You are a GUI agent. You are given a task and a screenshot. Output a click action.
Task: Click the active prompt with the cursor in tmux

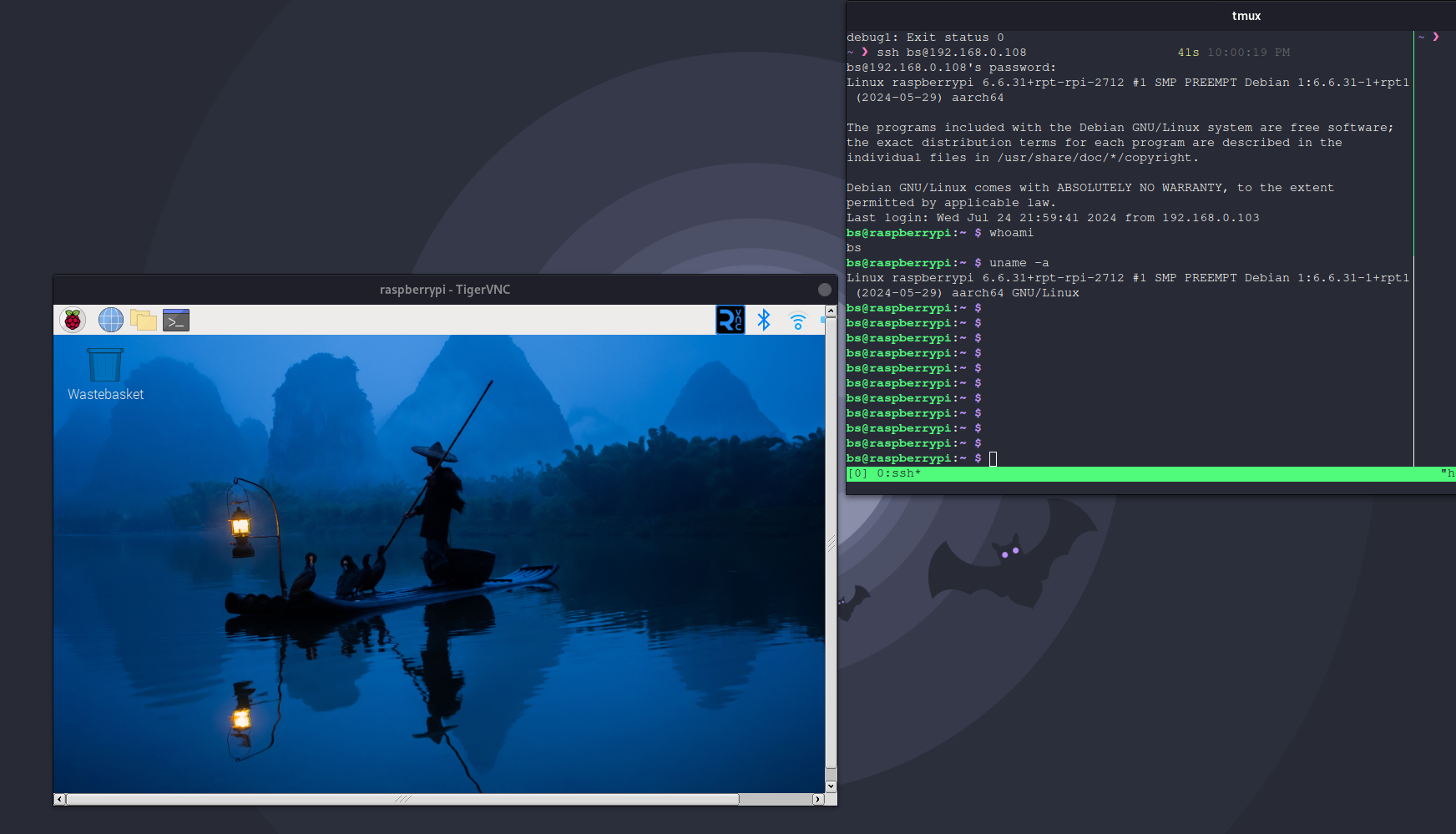(922, 458)
